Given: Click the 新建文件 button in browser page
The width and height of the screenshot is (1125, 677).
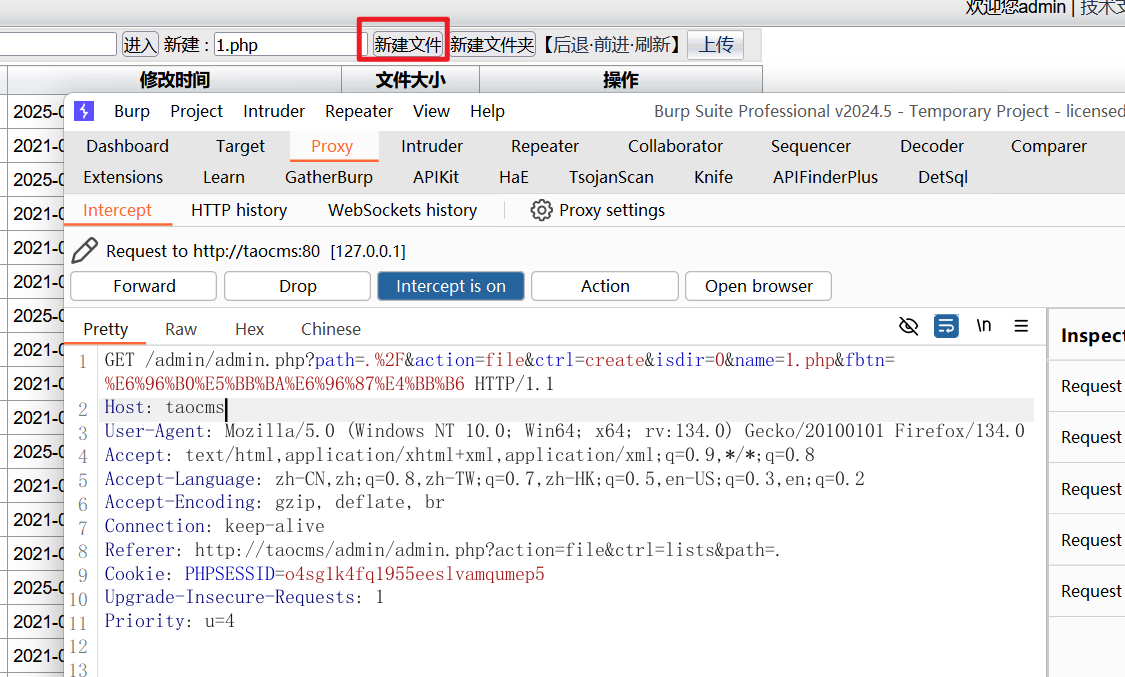Looking at the screenshot, I should [x=408, y=44].
